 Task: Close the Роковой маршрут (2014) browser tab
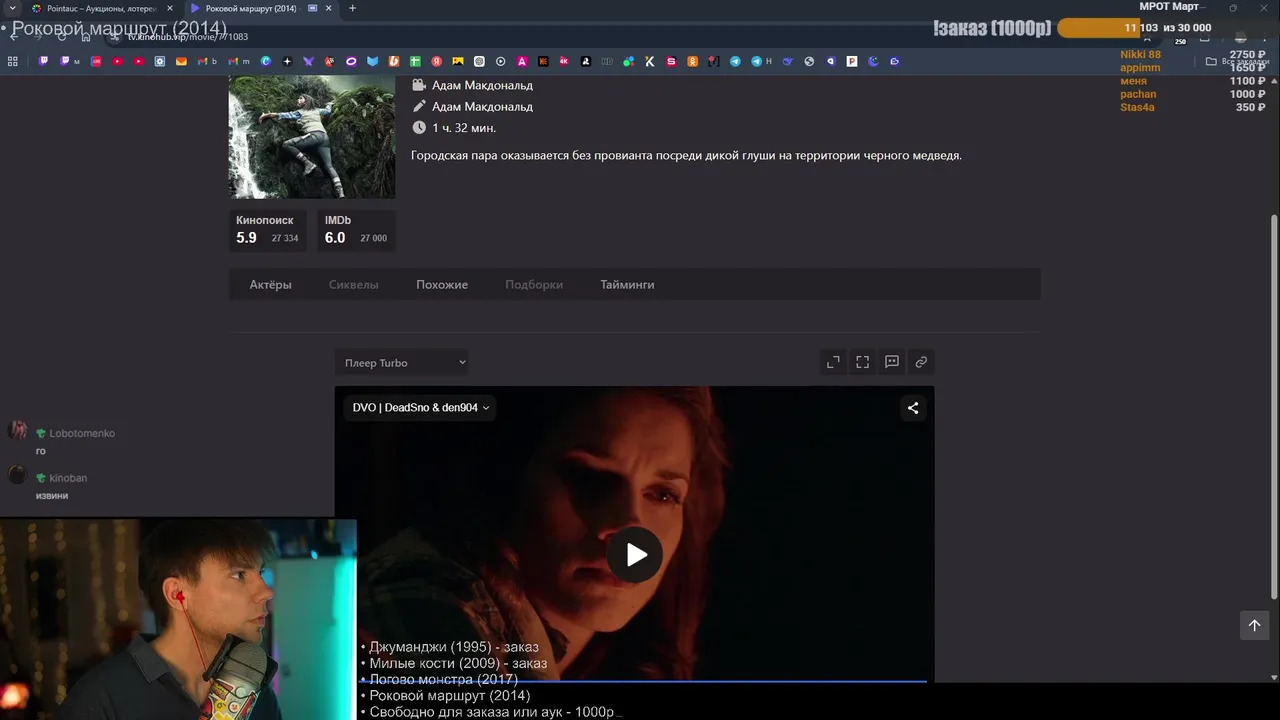coord(330,8)
